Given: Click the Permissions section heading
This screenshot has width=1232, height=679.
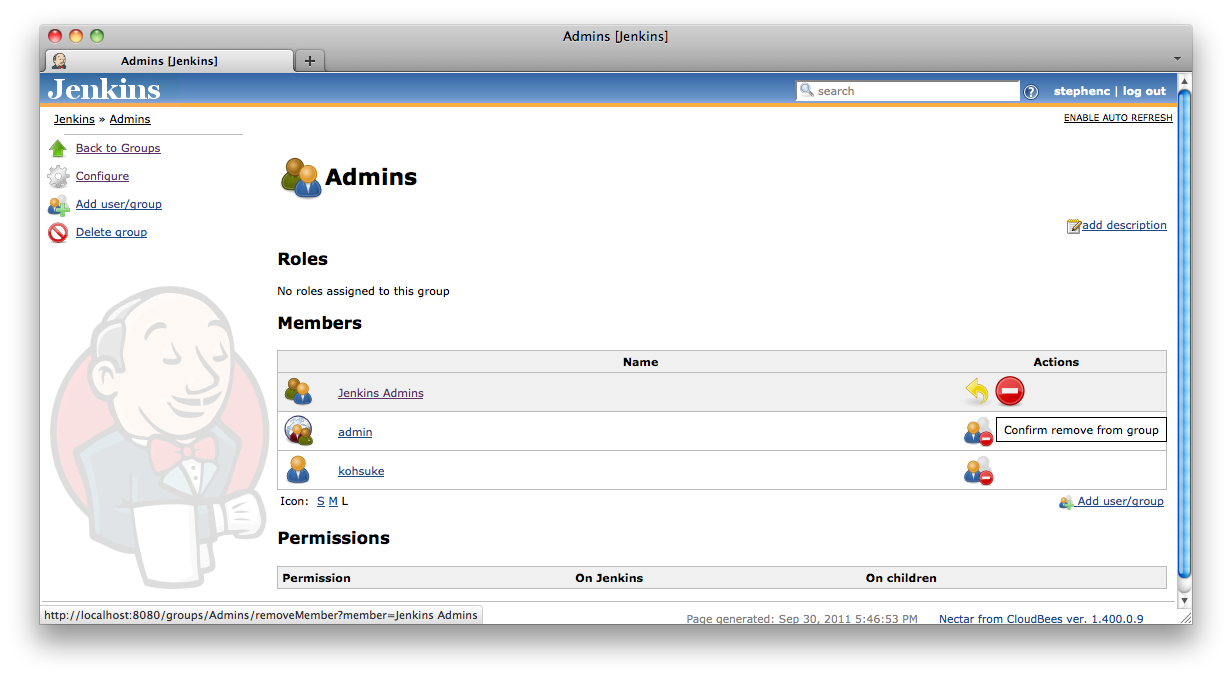Looking at the screenshot, I should [x=333, y=538].
